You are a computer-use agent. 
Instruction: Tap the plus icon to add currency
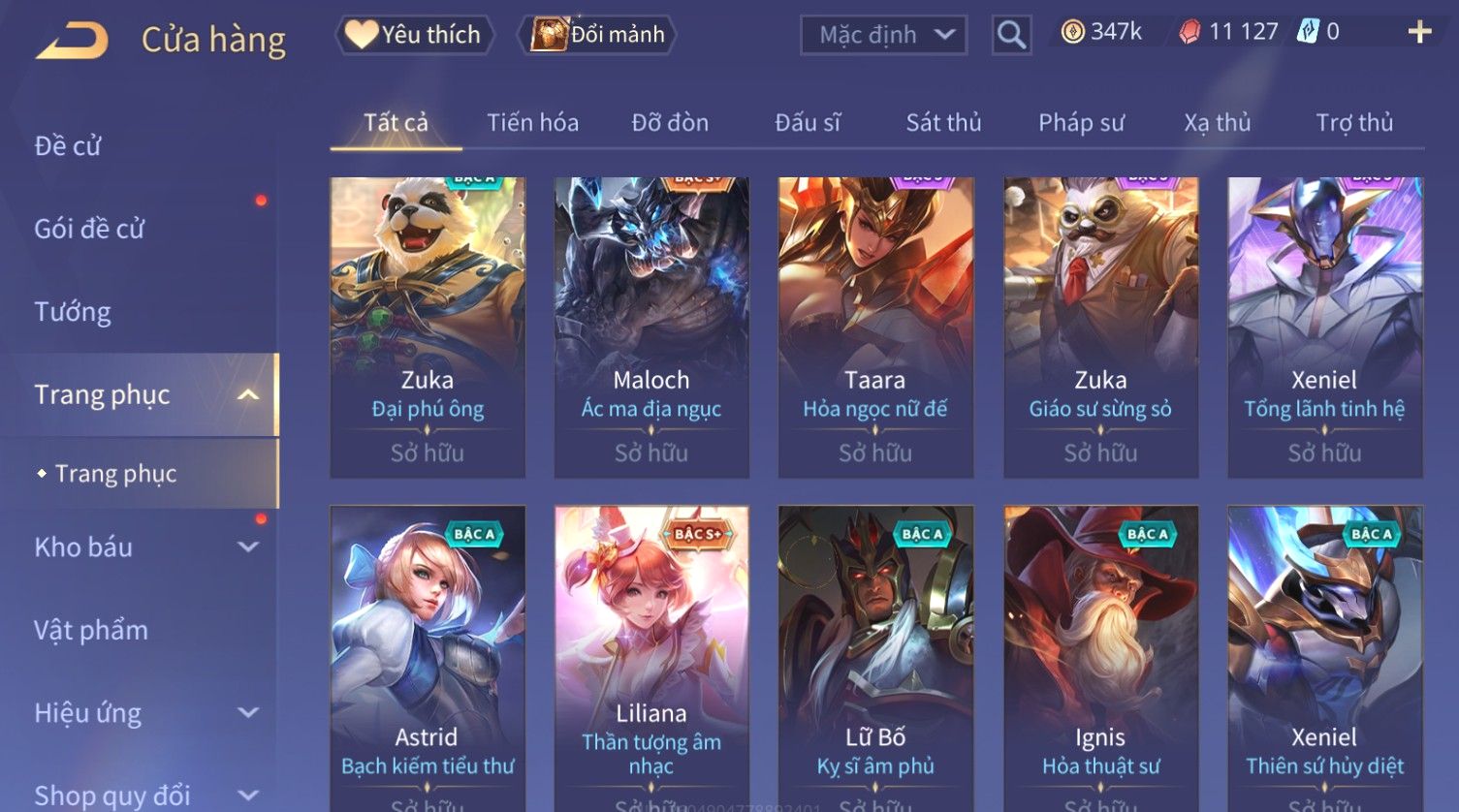(1419, 32)
